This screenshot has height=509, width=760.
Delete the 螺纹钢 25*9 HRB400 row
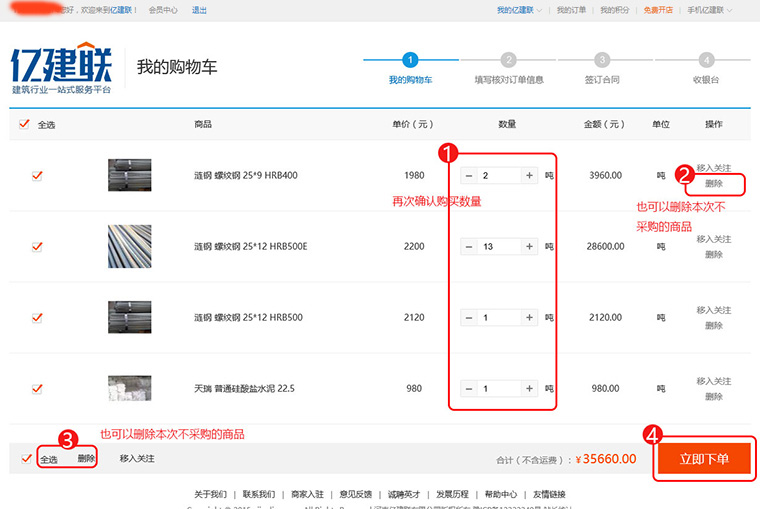(713, 184)
